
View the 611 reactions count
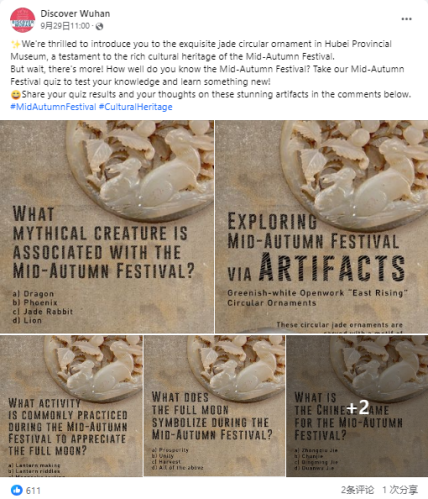point(33,490)
